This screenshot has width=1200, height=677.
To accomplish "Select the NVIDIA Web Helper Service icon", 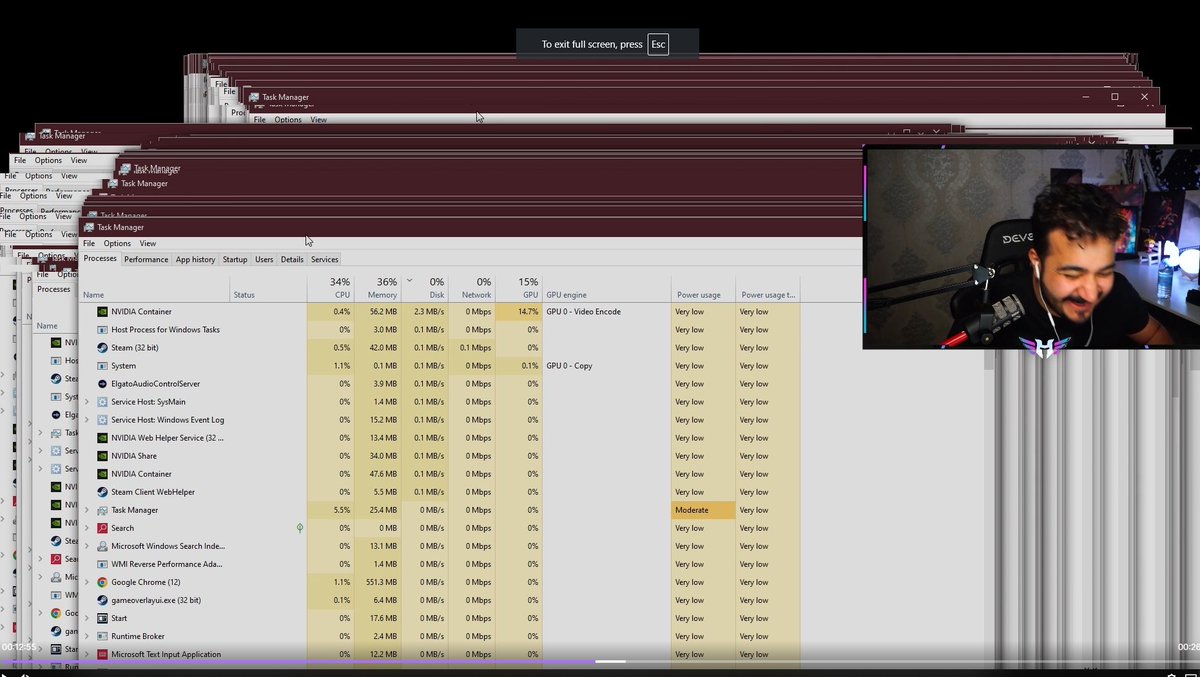I will coord(102,438).
